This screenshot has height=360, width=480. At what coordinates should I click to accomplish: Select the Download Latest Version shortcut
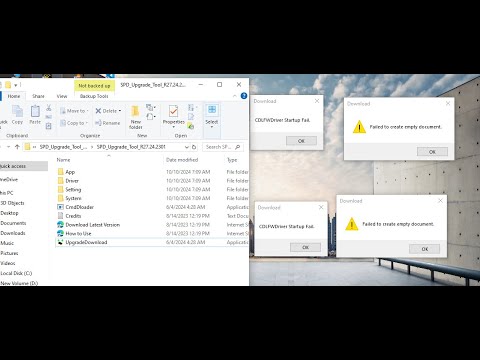88,225
